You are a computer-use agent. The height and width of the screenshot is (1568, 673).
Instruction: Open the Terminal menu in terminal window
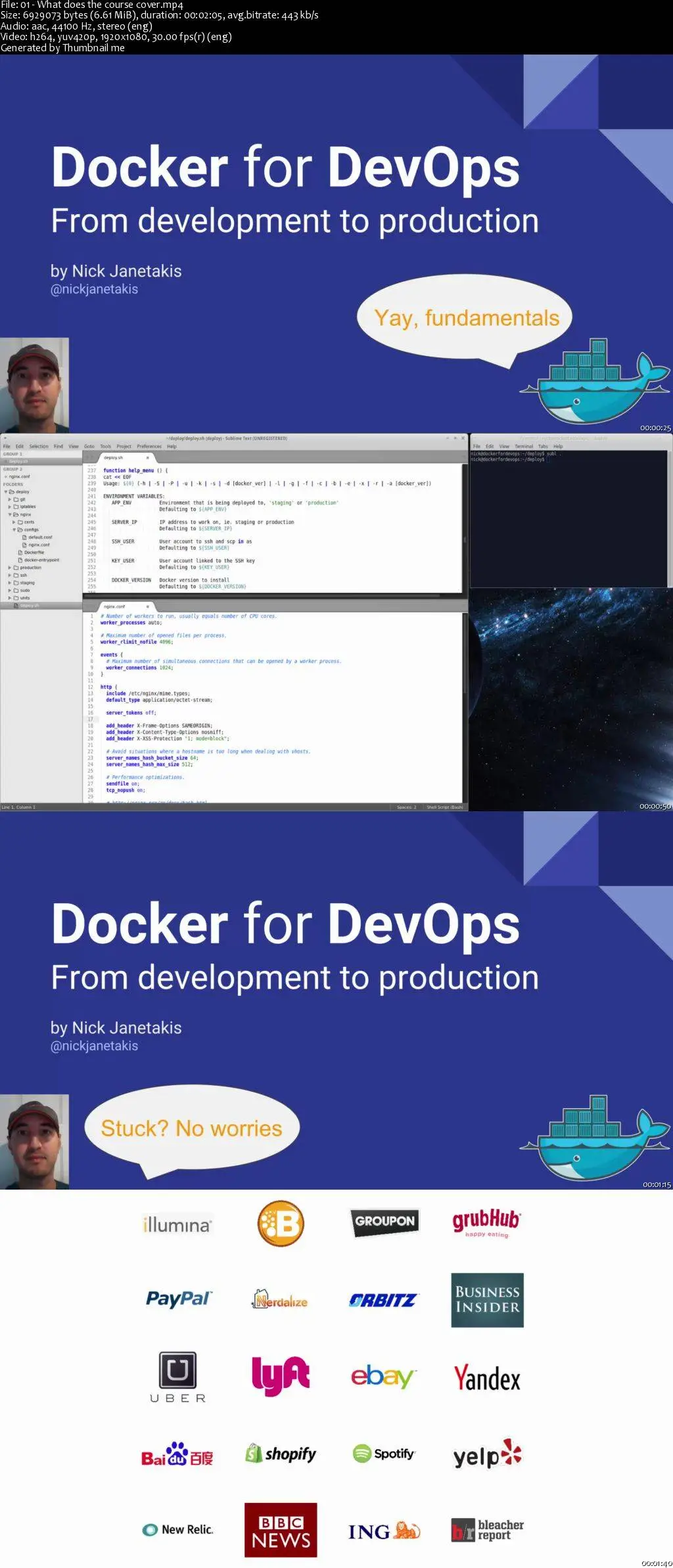pos(524,446)
